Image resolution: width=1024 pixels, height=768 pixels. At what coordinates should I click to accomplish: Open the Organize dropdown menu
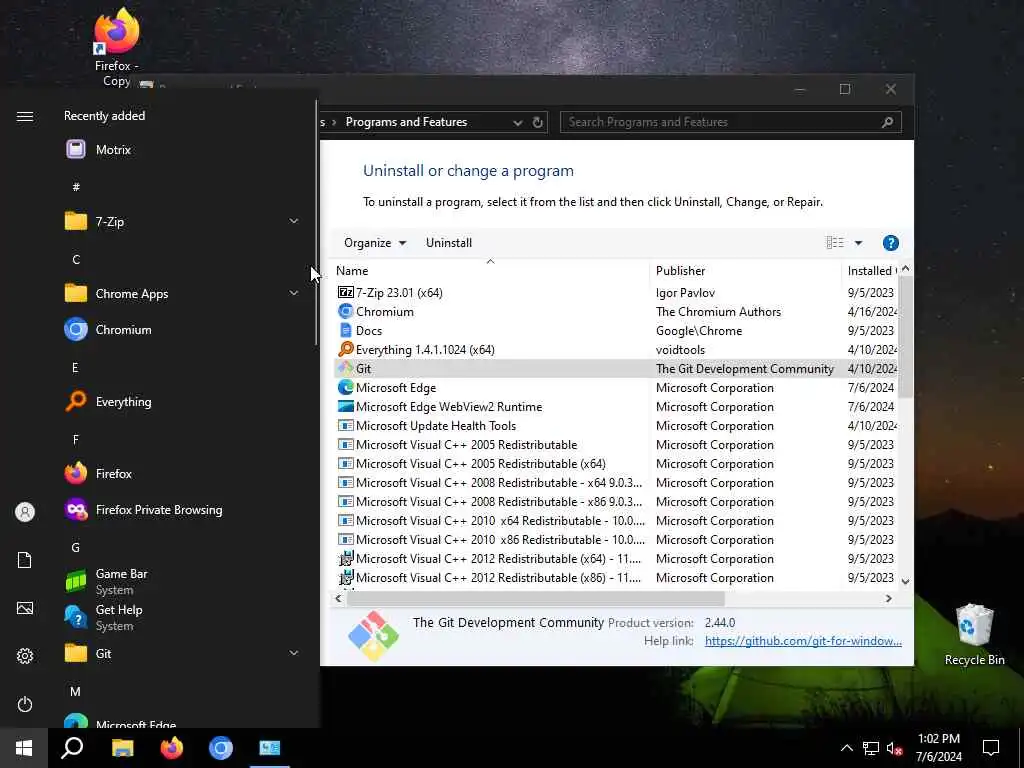click(375, 243)
